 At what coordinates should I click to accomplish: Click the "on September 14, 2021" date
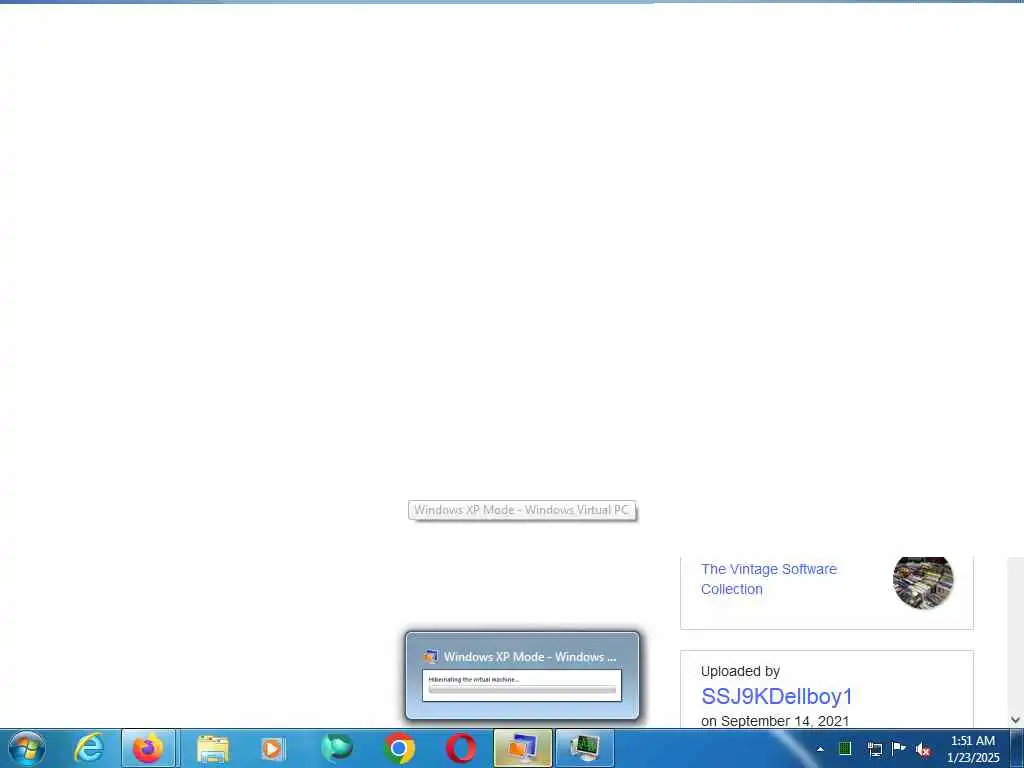(775, 721)
